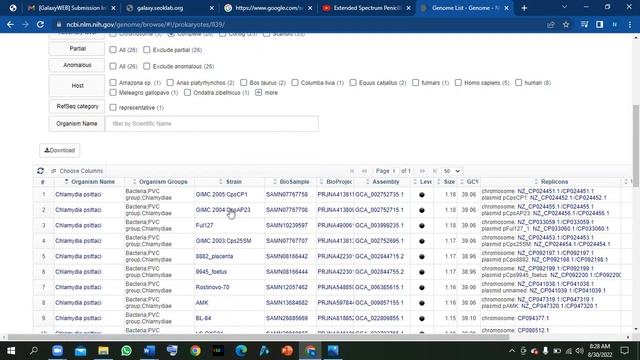Sort table by BioProject column
This screenshot has height=360, width=640.
(339, 182)
